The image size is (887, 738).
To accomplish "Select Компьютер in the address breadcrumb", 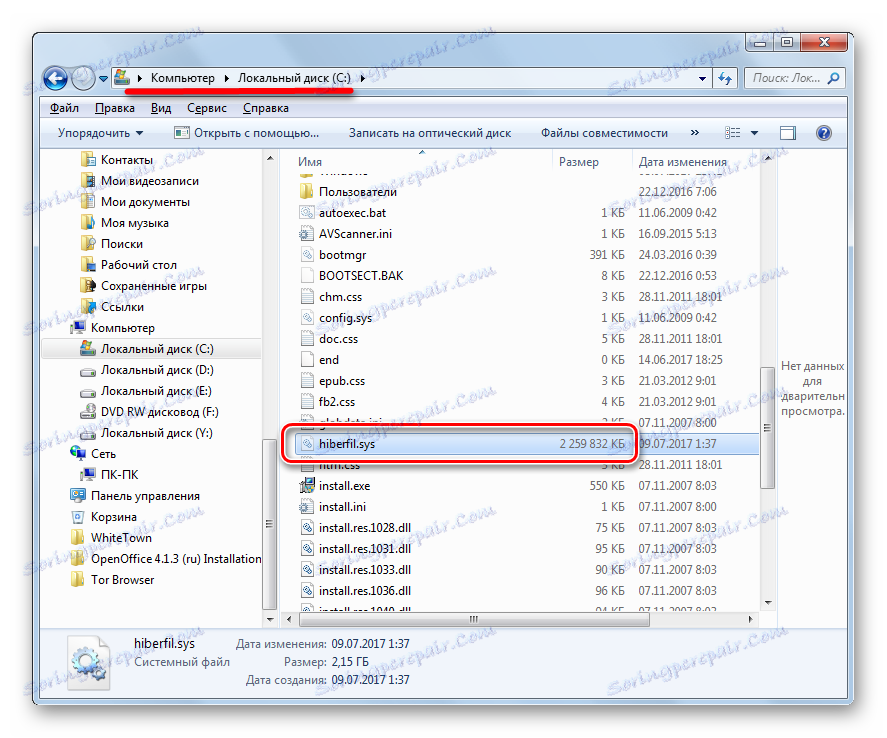I will click(182, 78).
